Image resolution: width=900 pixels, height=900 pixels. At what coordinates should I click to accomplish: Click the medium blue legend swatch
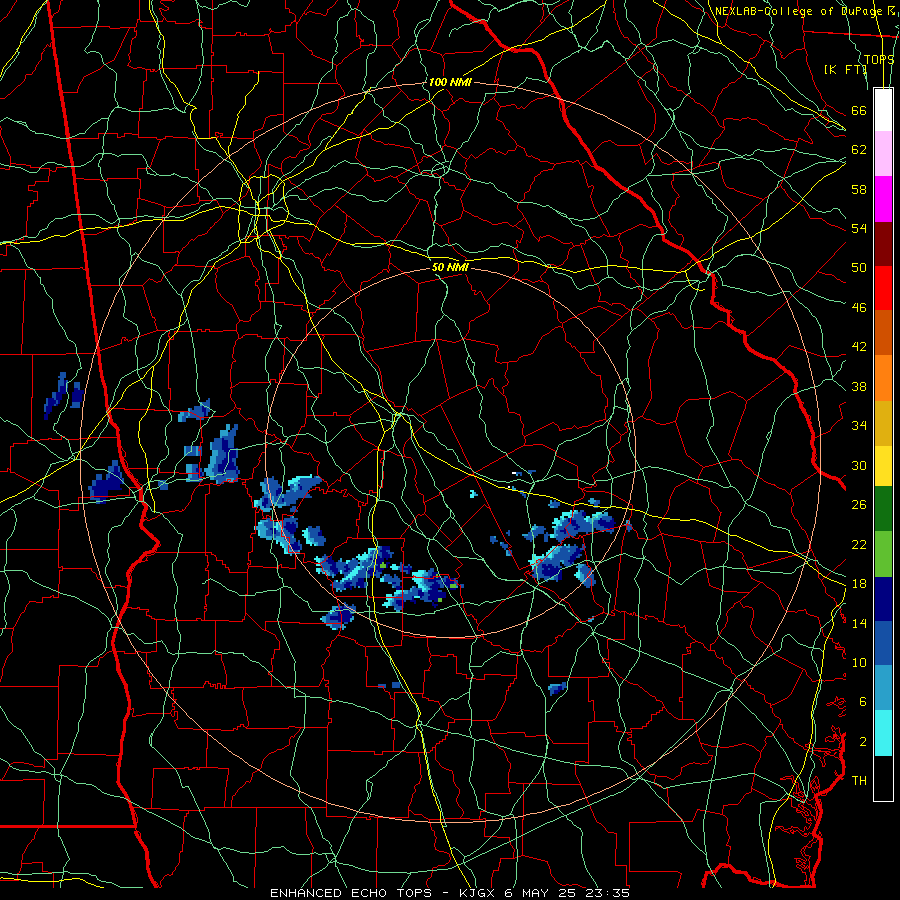click(x=883, y=643)
